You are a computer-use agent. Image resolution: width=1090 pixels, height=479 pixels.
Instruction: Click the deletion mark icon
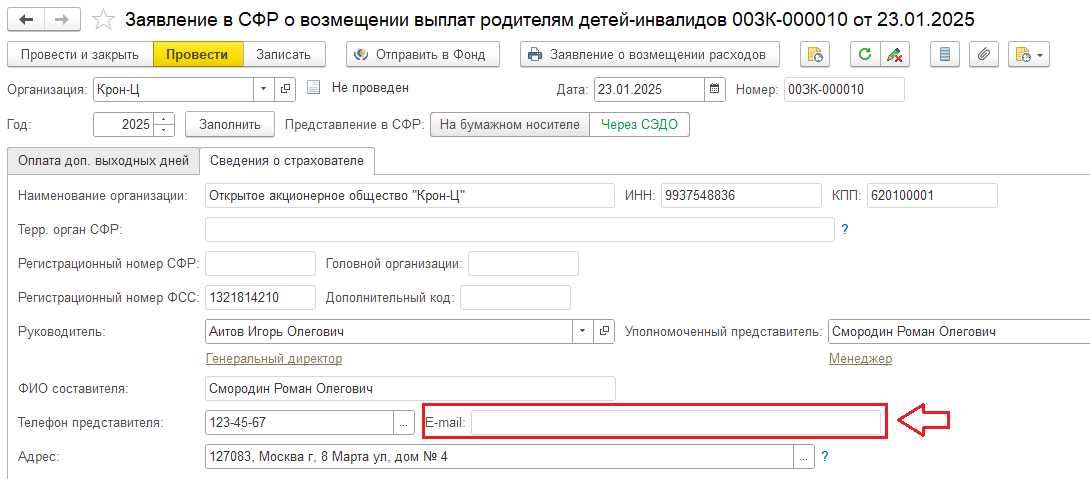(895, 54)
